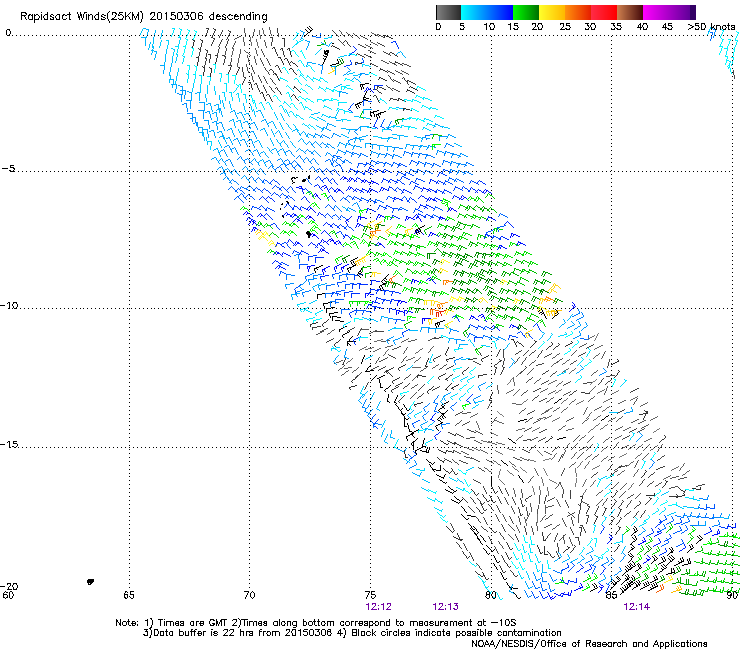The image size is (740, 650).
Task: Click the longitude axis label '85'
Action: 611,595
